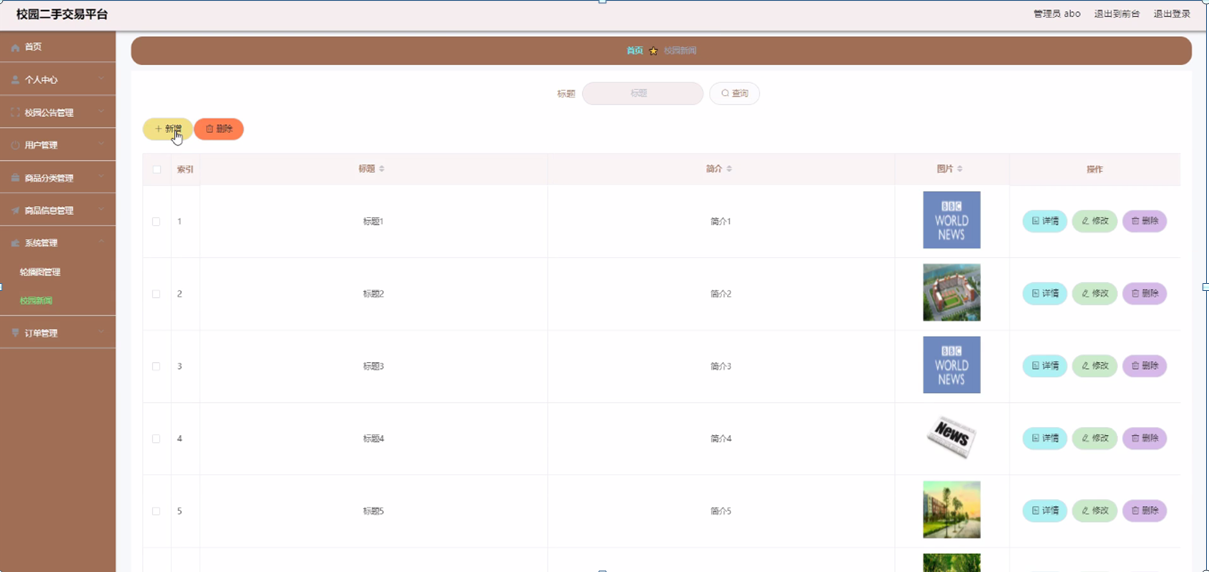The height and width of the screenshot is (572, 1209).
Task: Open 详情 for row 标题5
Action: (x=1045, y=511)
